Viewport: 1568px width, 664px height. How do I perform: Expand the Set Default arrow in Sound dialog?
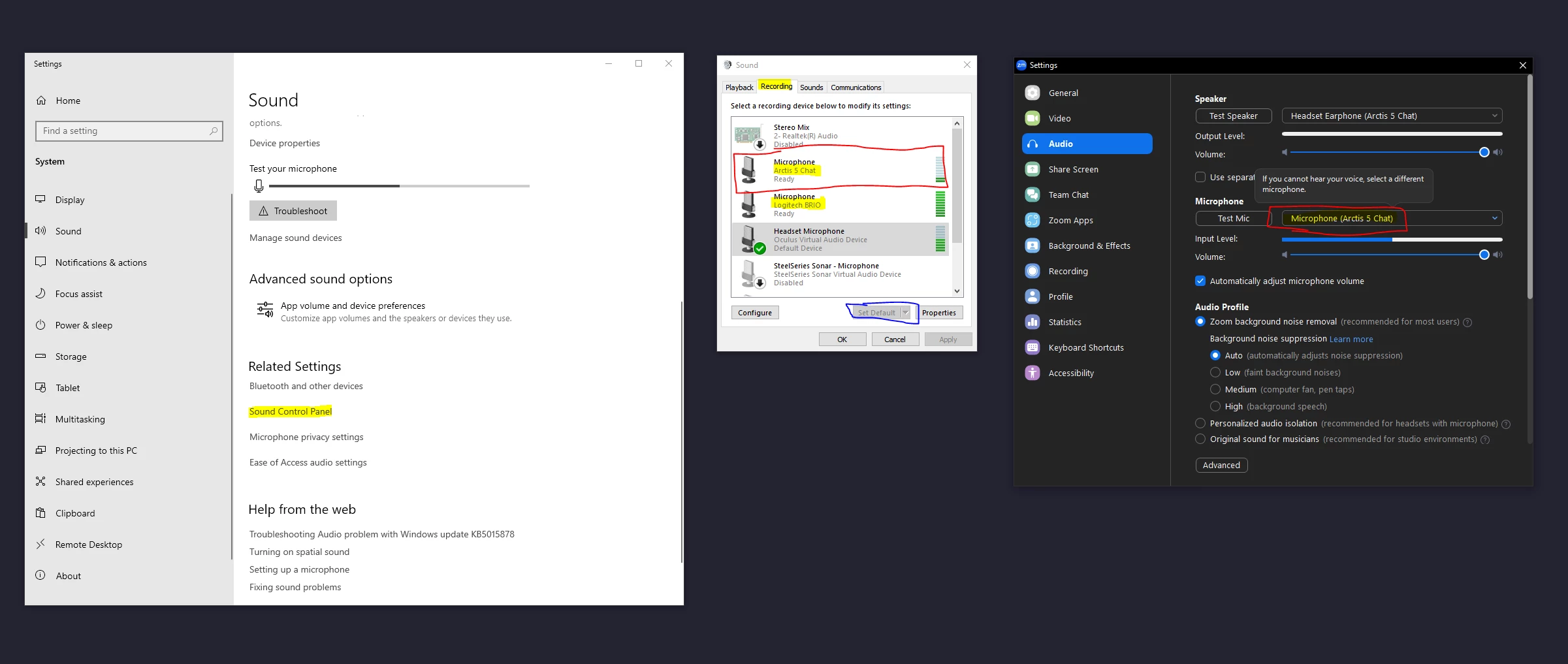906,313
